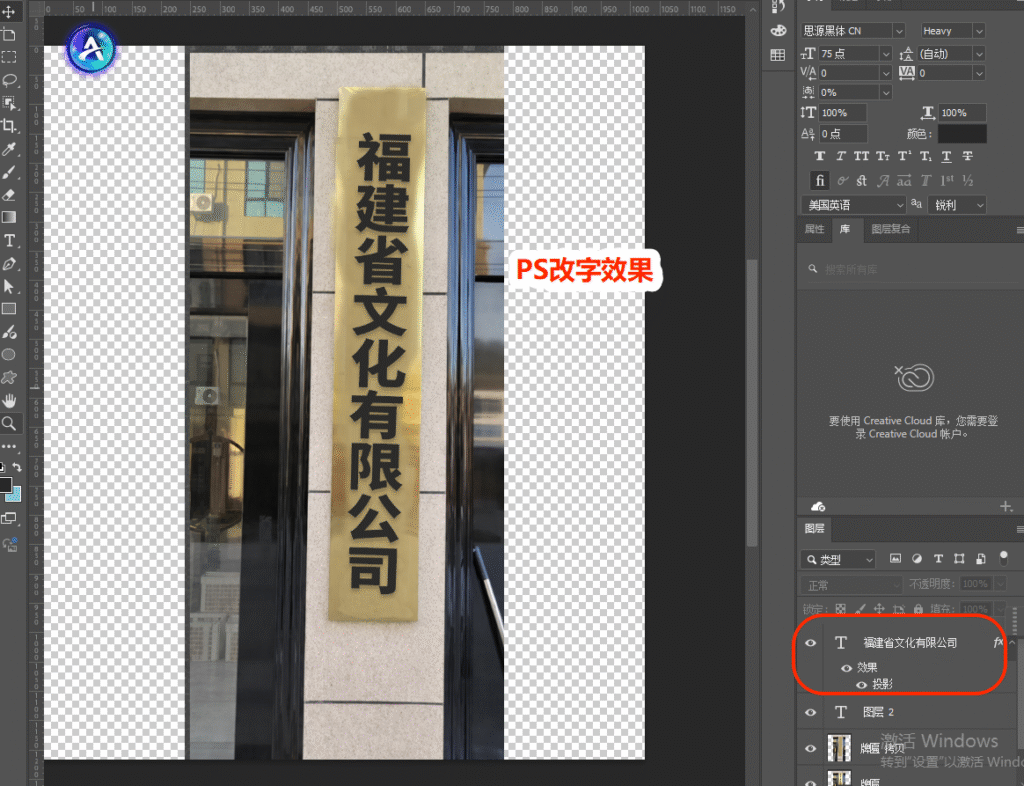
Task: Select the Object Selection tool
Action: click(9, 102)
